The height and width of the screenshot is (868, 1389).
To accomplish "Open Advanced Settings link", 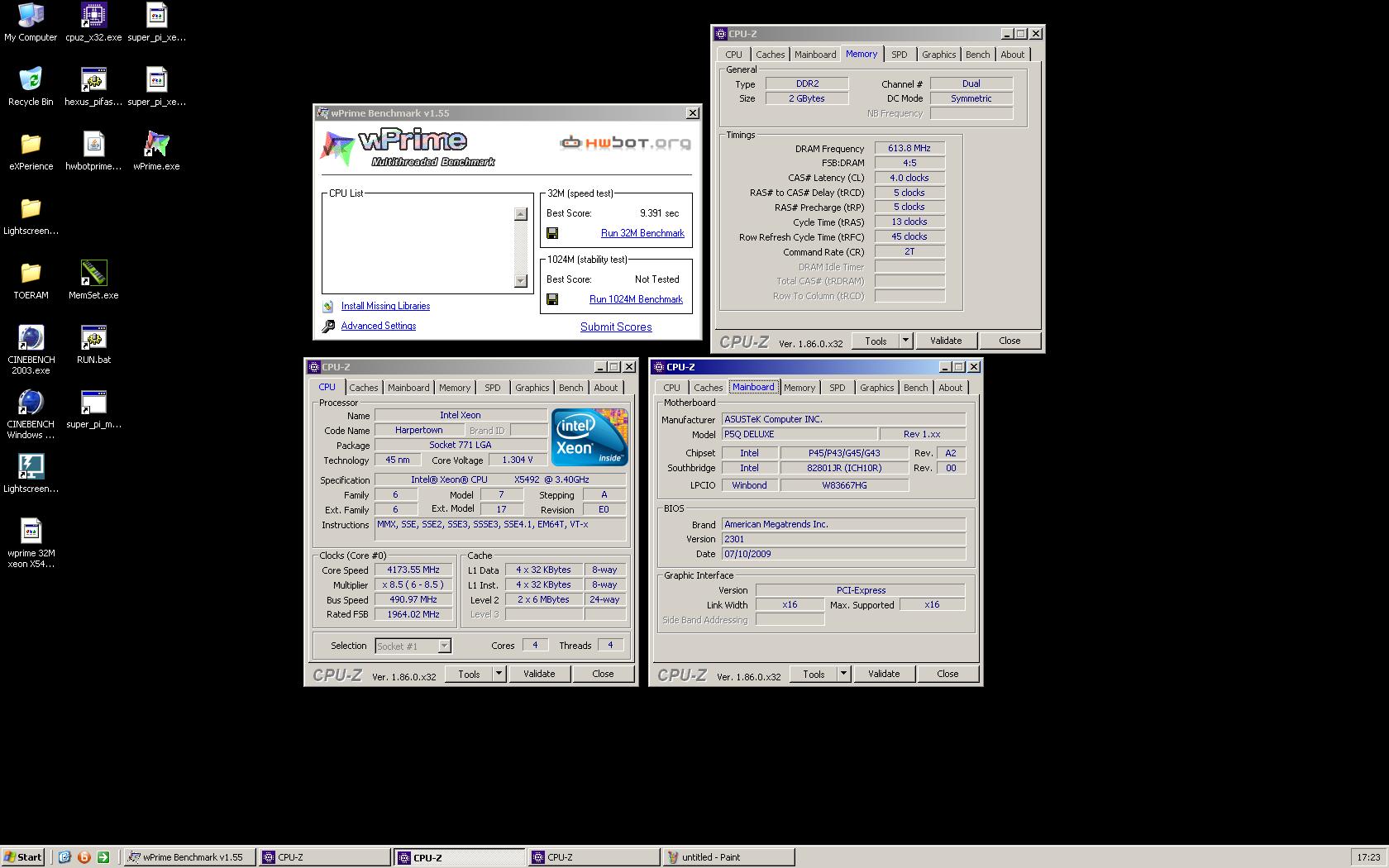I will [379, 326].
